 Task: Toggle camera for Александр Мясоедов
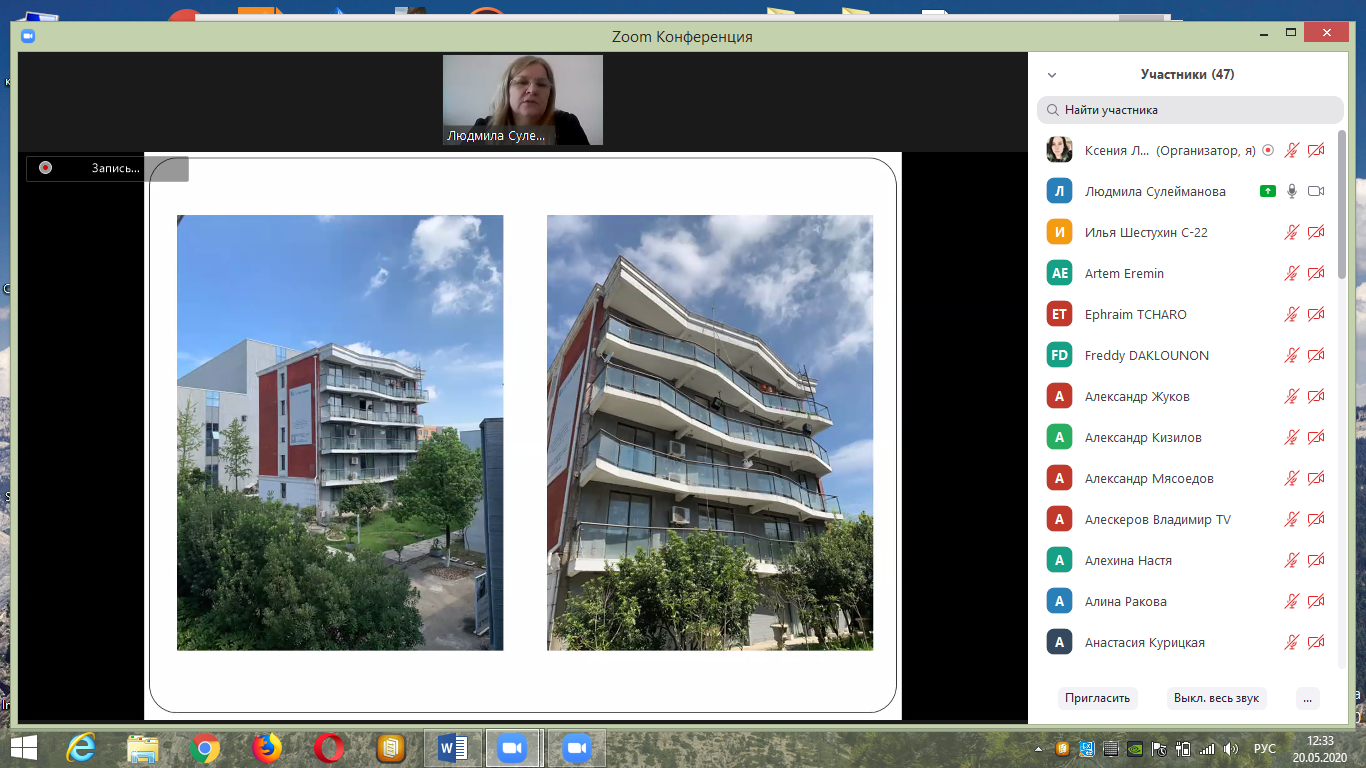1316,478
